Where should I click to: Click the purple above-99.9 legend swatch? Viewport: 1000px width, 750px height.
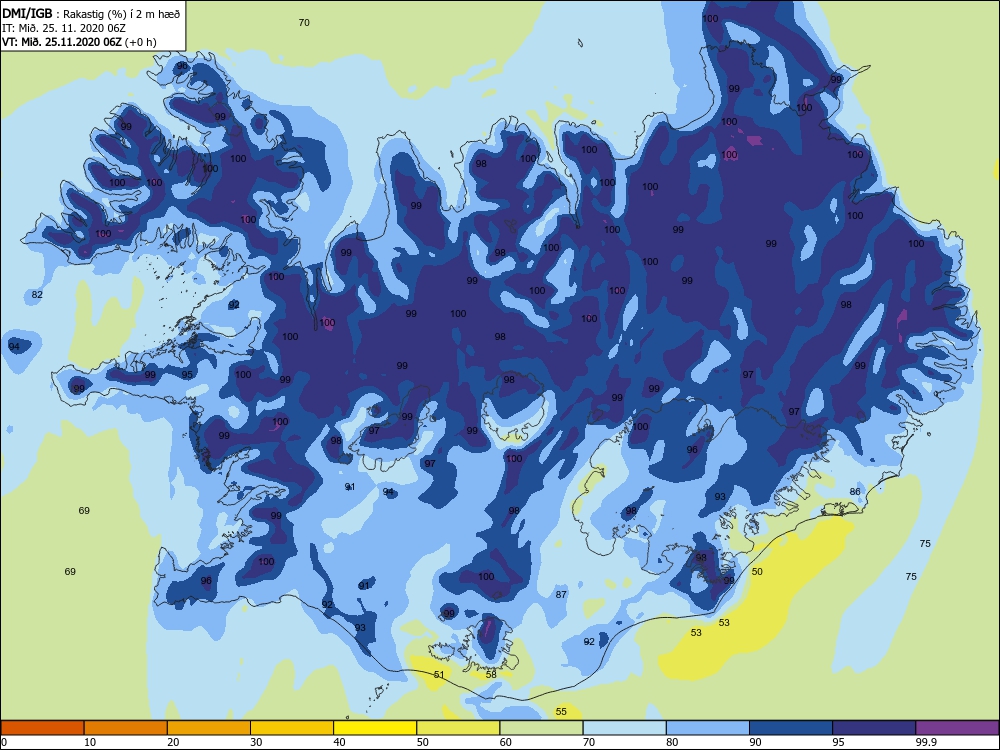(957, 728)
